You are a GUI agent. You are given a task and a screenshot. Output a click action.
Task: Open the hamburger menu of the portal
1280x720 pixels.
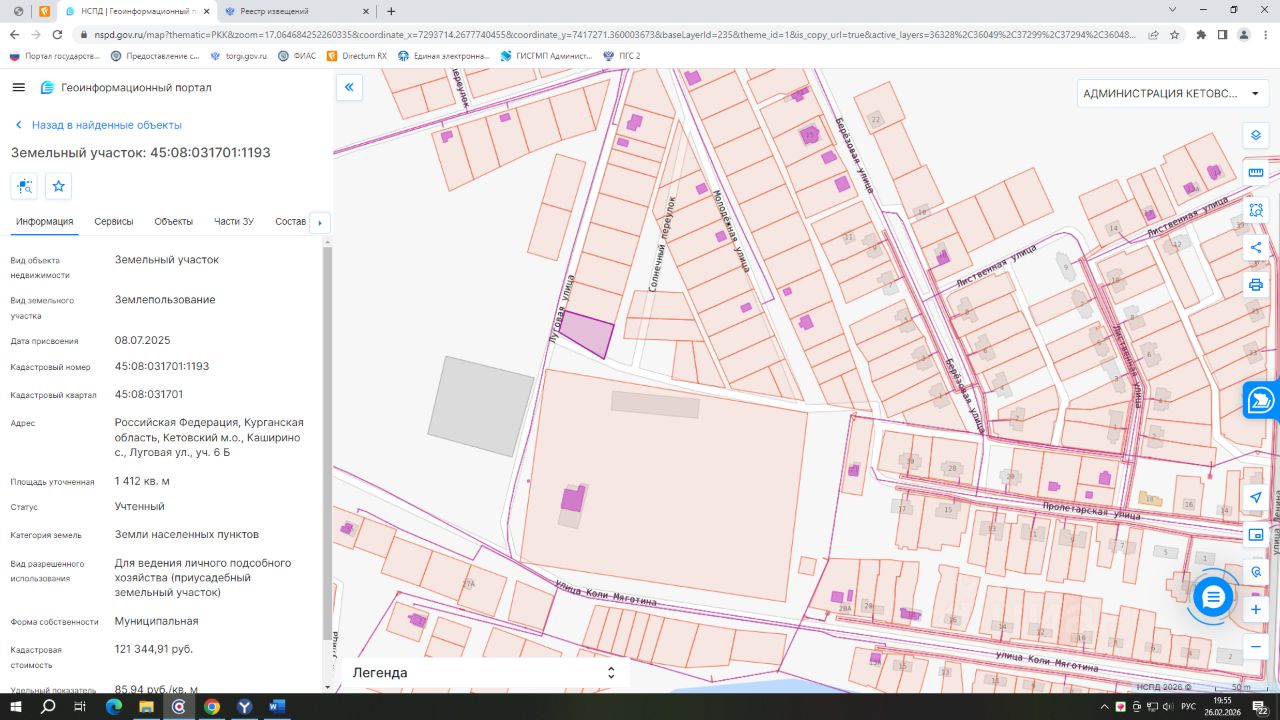coord(18,87)
